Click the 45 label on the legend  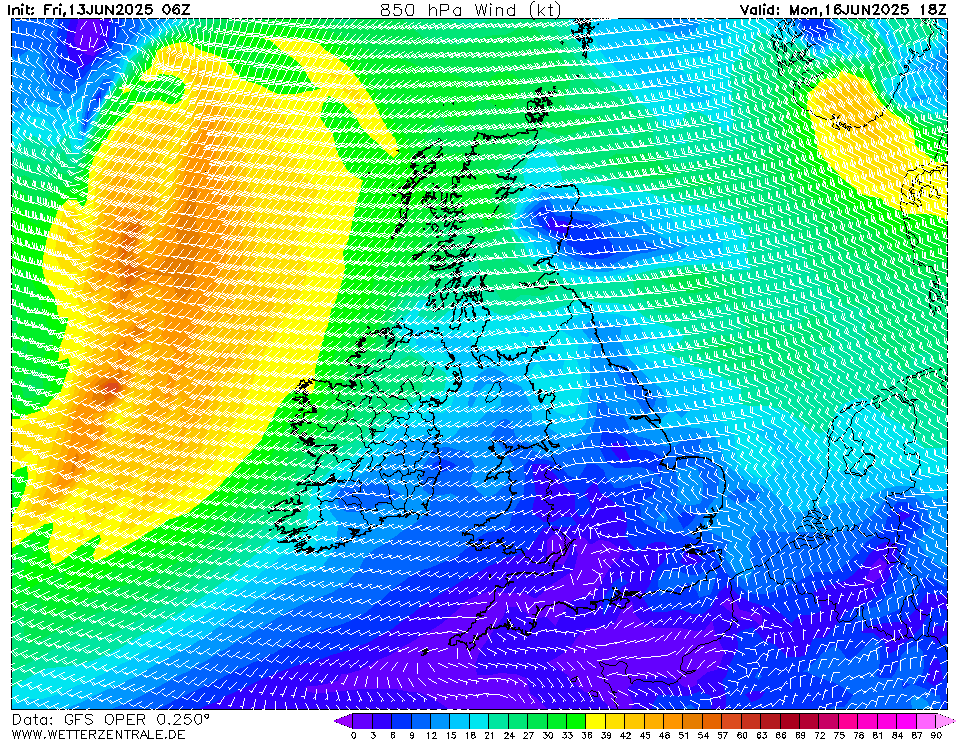coord(645,735)
